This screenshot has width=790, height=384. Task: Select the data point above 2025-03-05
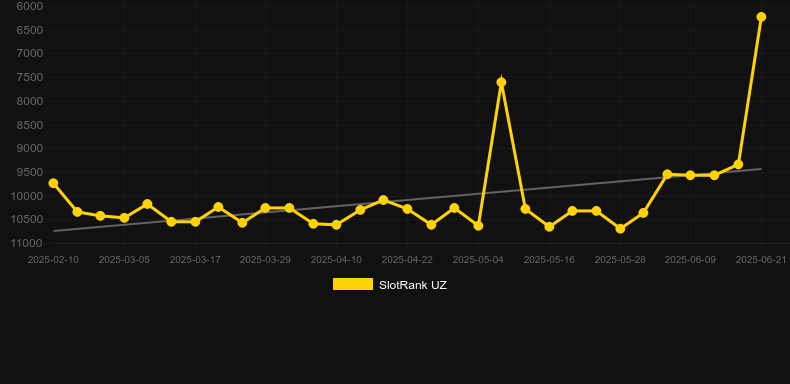coord(124,218)
